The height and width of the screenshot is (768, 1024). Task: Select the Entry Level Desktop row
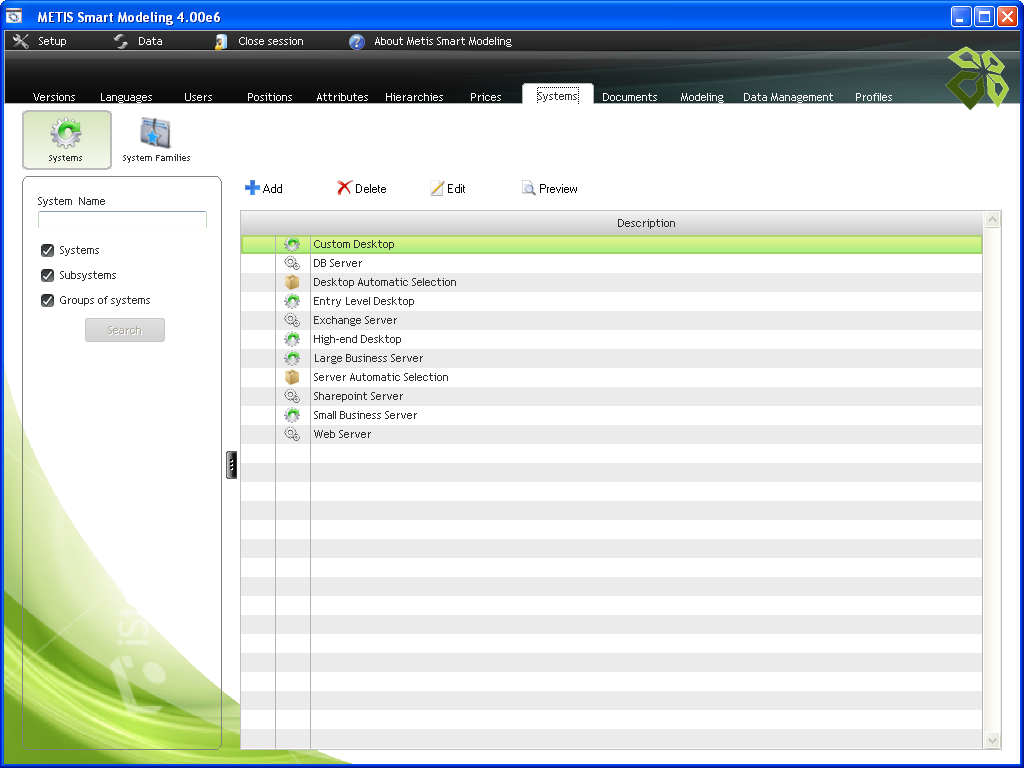click(x=611, y=301)
